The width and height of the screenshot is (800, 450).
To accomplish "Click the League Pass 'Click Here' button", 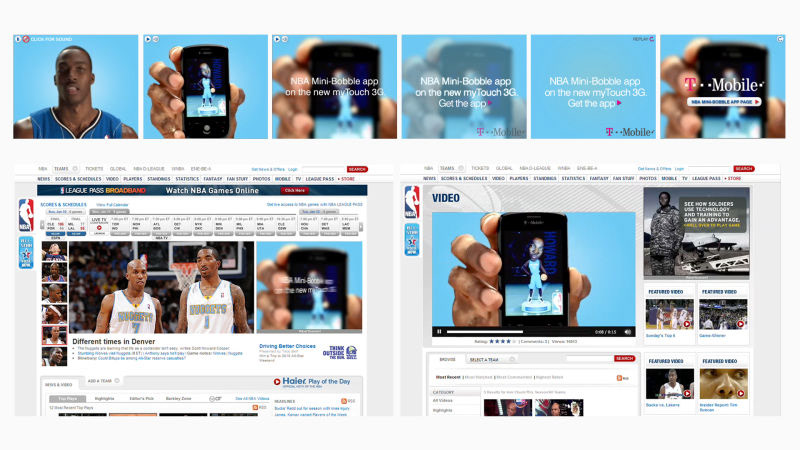I will click(295, 190).
